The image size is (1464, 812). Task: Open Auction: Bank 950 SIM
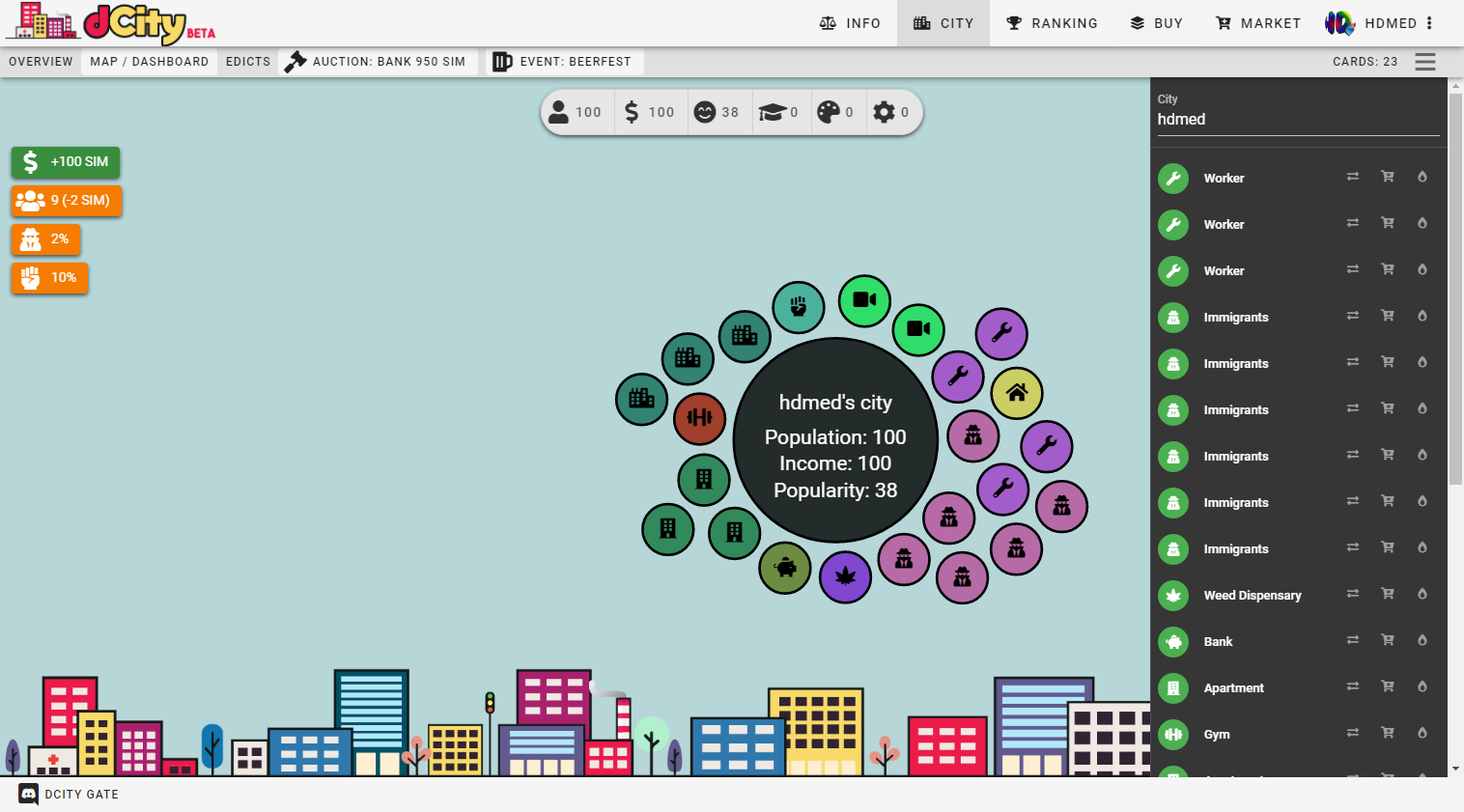pos(378,62)
